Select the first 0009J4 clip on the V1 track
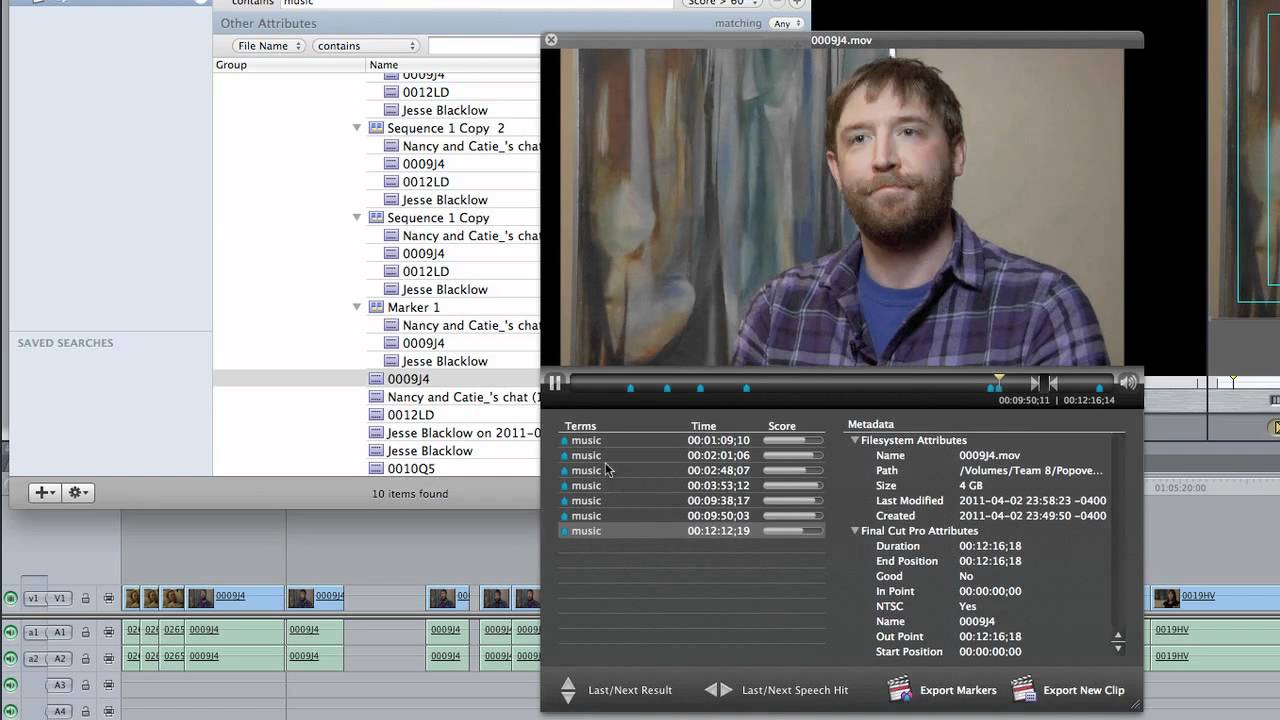This screenshot has width=1280, height=720. [x=235, y=598]
